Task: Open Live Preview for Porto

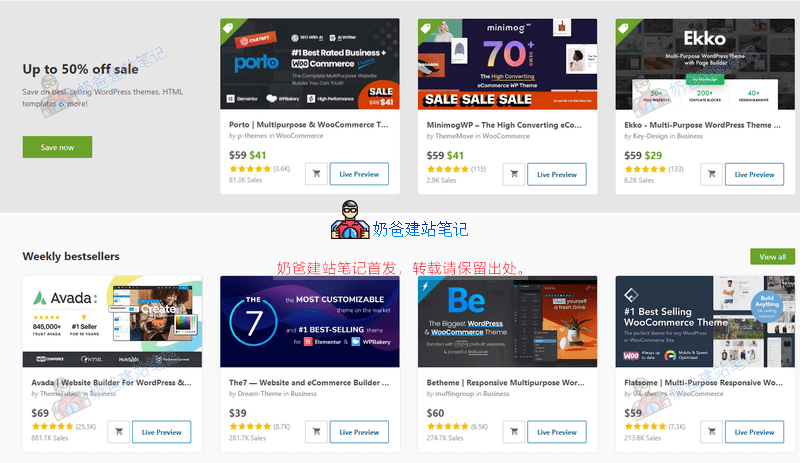Action: click(x=359, y=174)
